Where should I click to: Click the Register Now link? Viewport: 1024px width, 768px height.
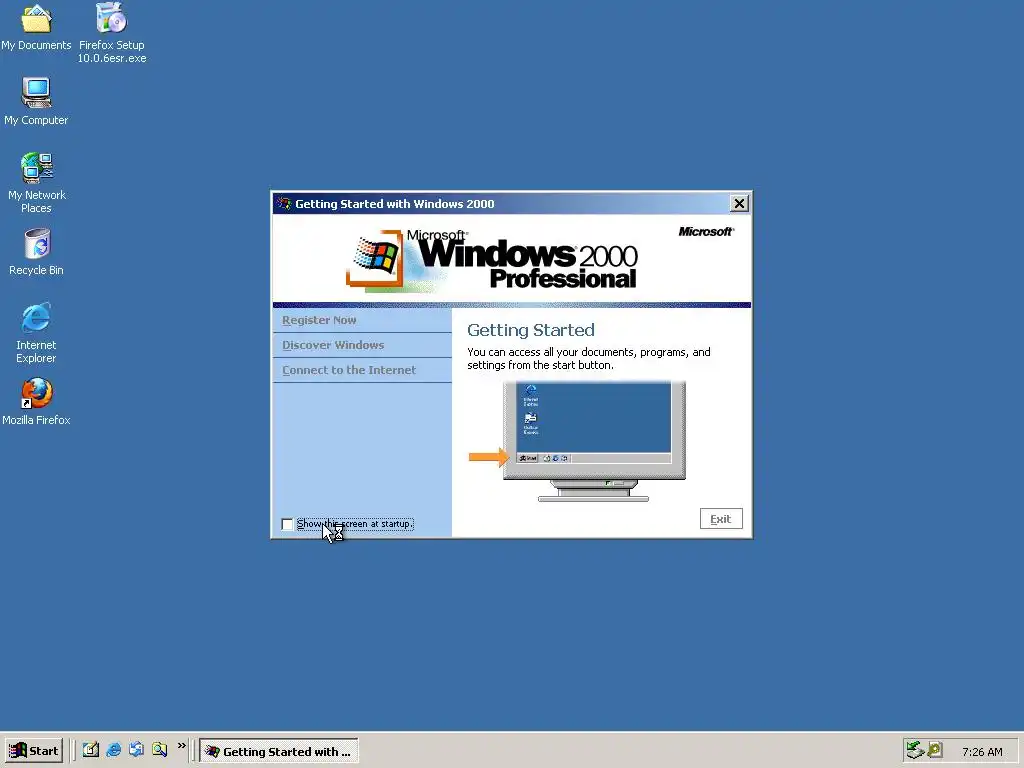(x=319, y=320)
